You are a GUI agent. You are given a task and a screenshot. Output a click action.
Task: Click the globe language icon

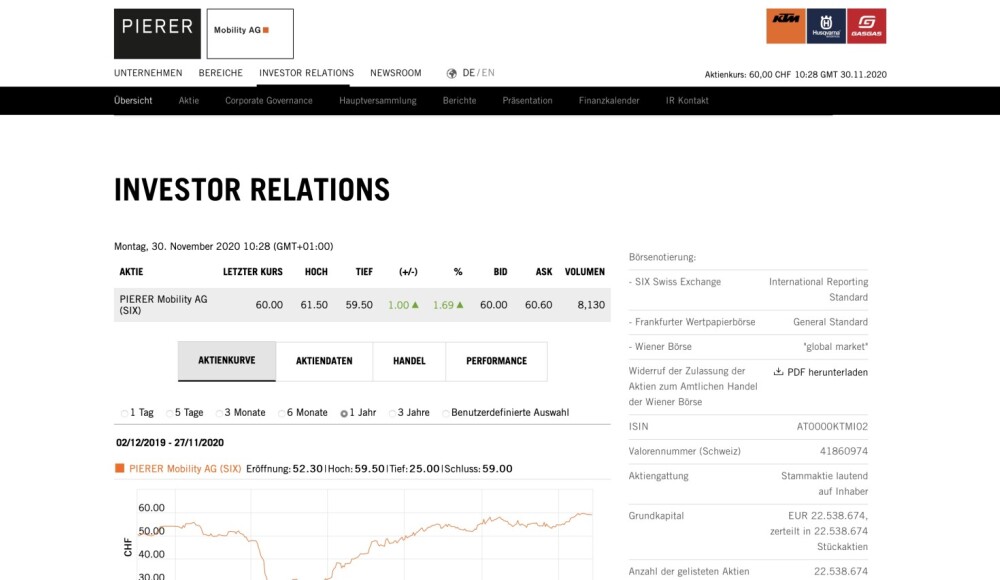[x=452, y=73]
